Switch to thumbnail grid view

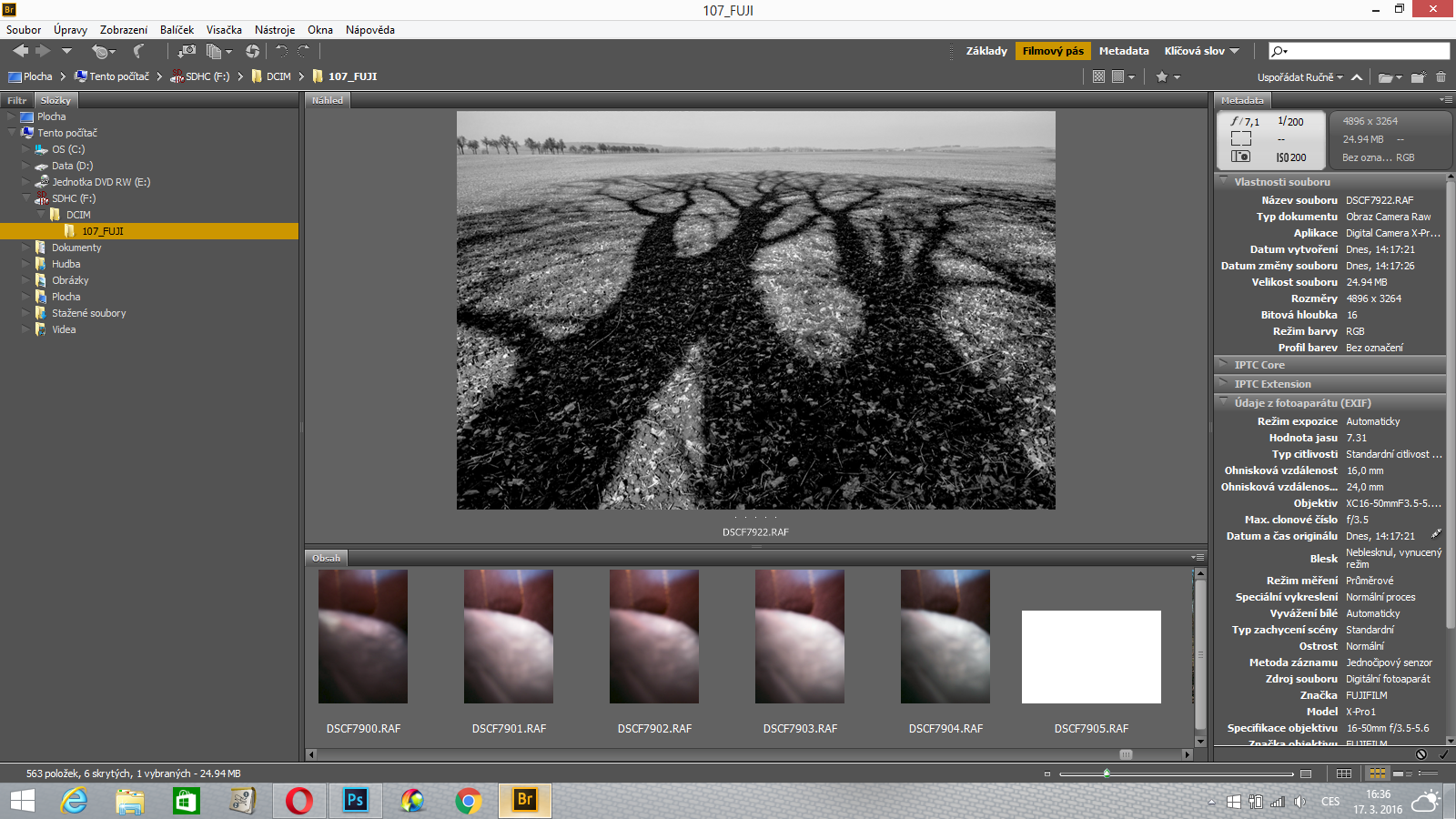pyautogui.click(x=1377, y=773)
